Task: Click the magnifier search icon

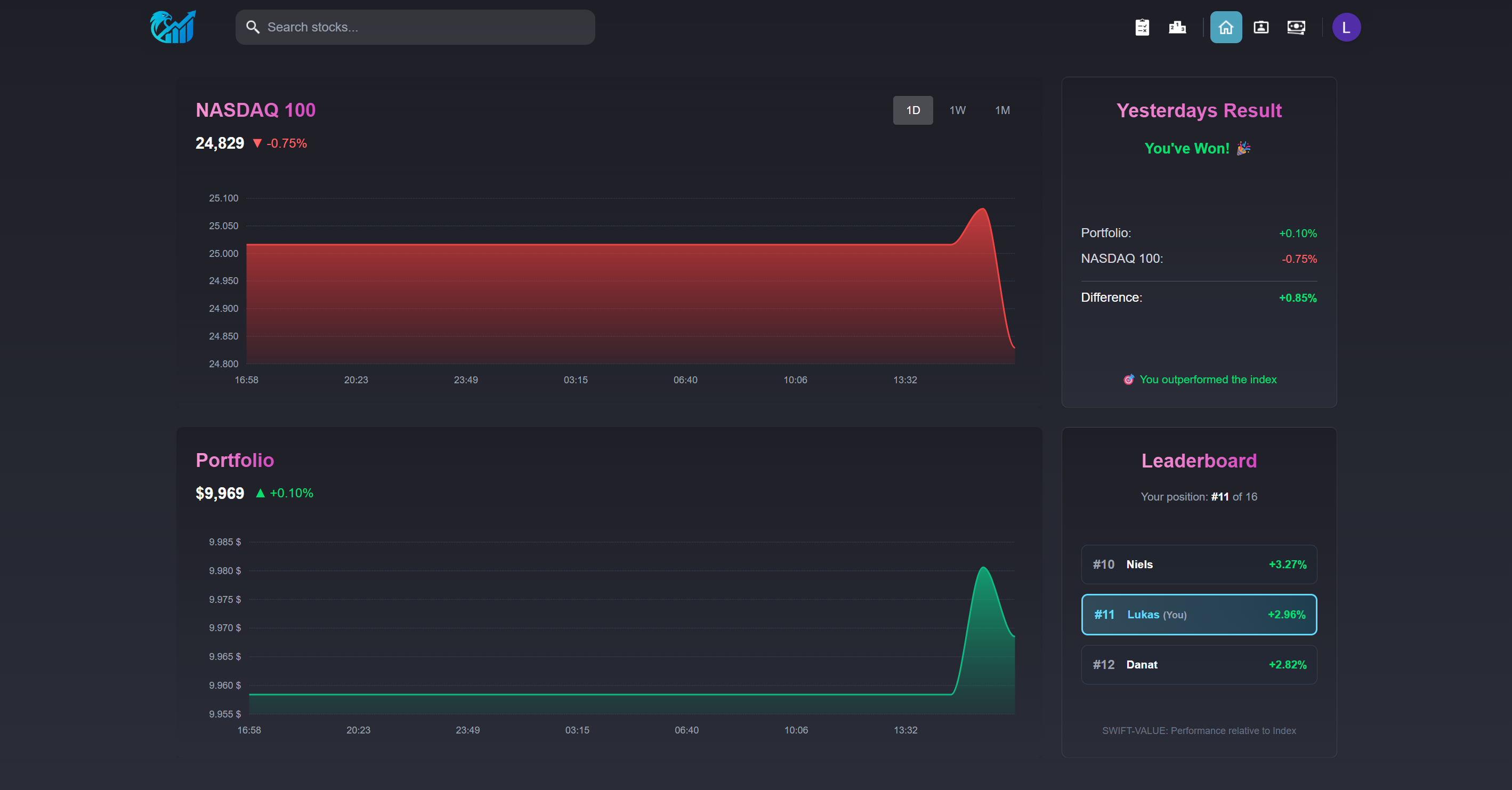Action: pos(253,27)
